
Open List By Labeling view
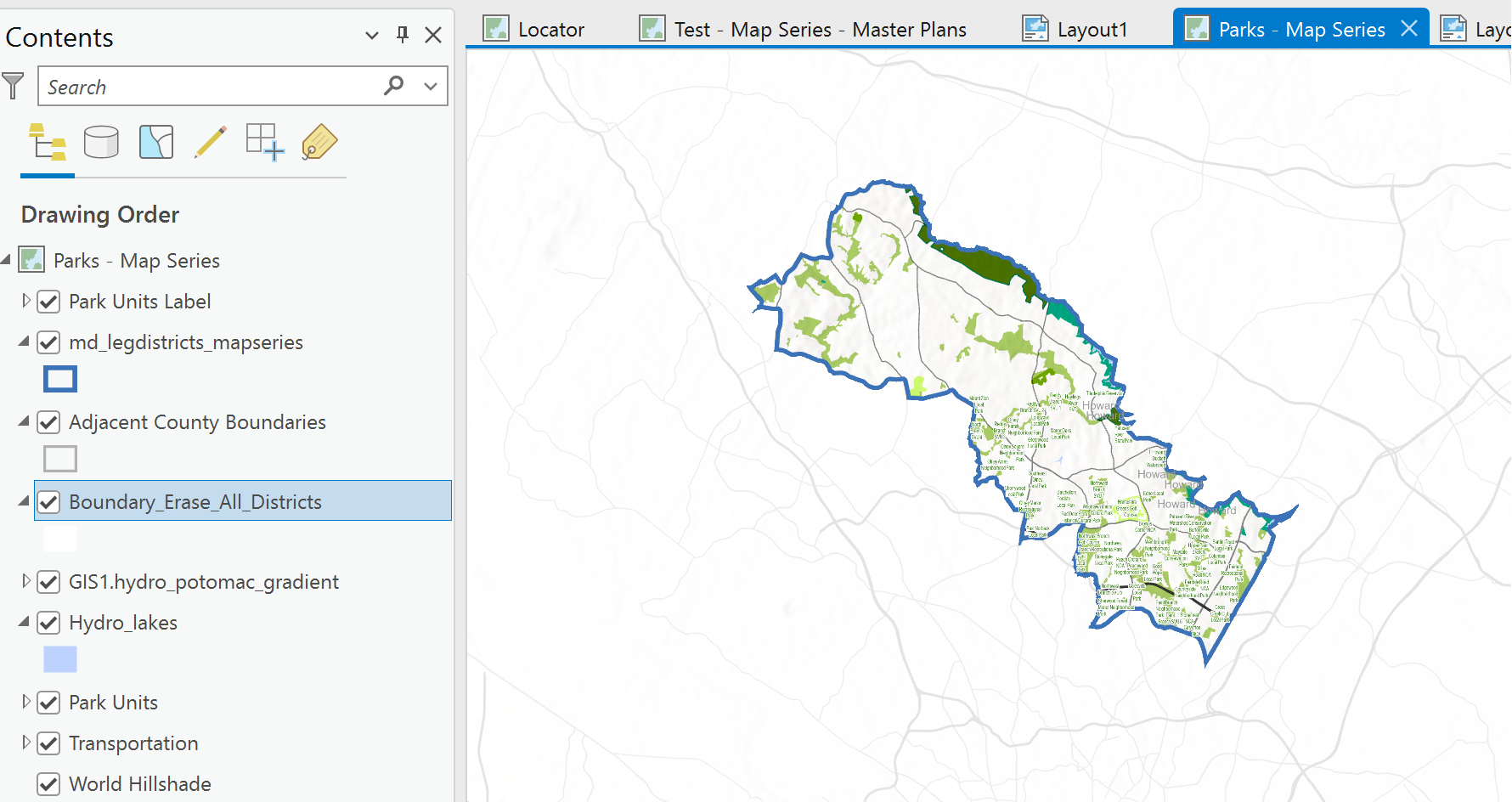tap(319, 142)
